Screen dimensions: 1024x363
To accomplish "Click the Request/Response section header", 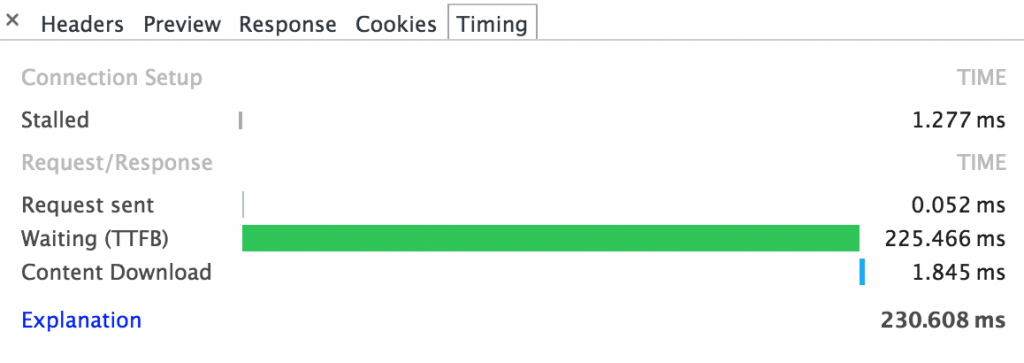I will point(117,163).
